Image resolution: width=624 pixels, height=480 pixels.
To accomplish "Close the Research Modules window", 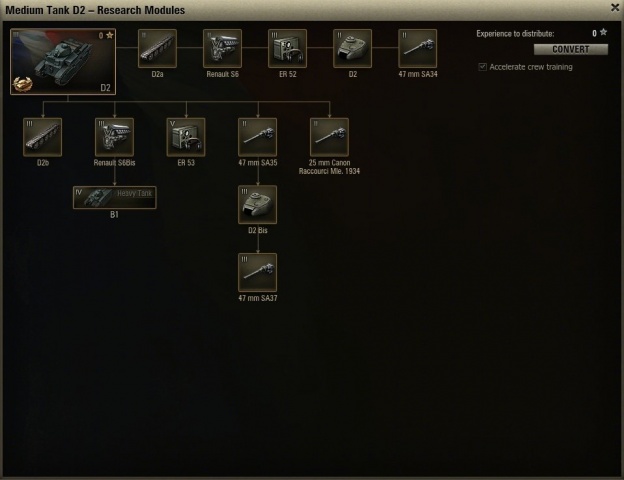I will coord(615,8).
